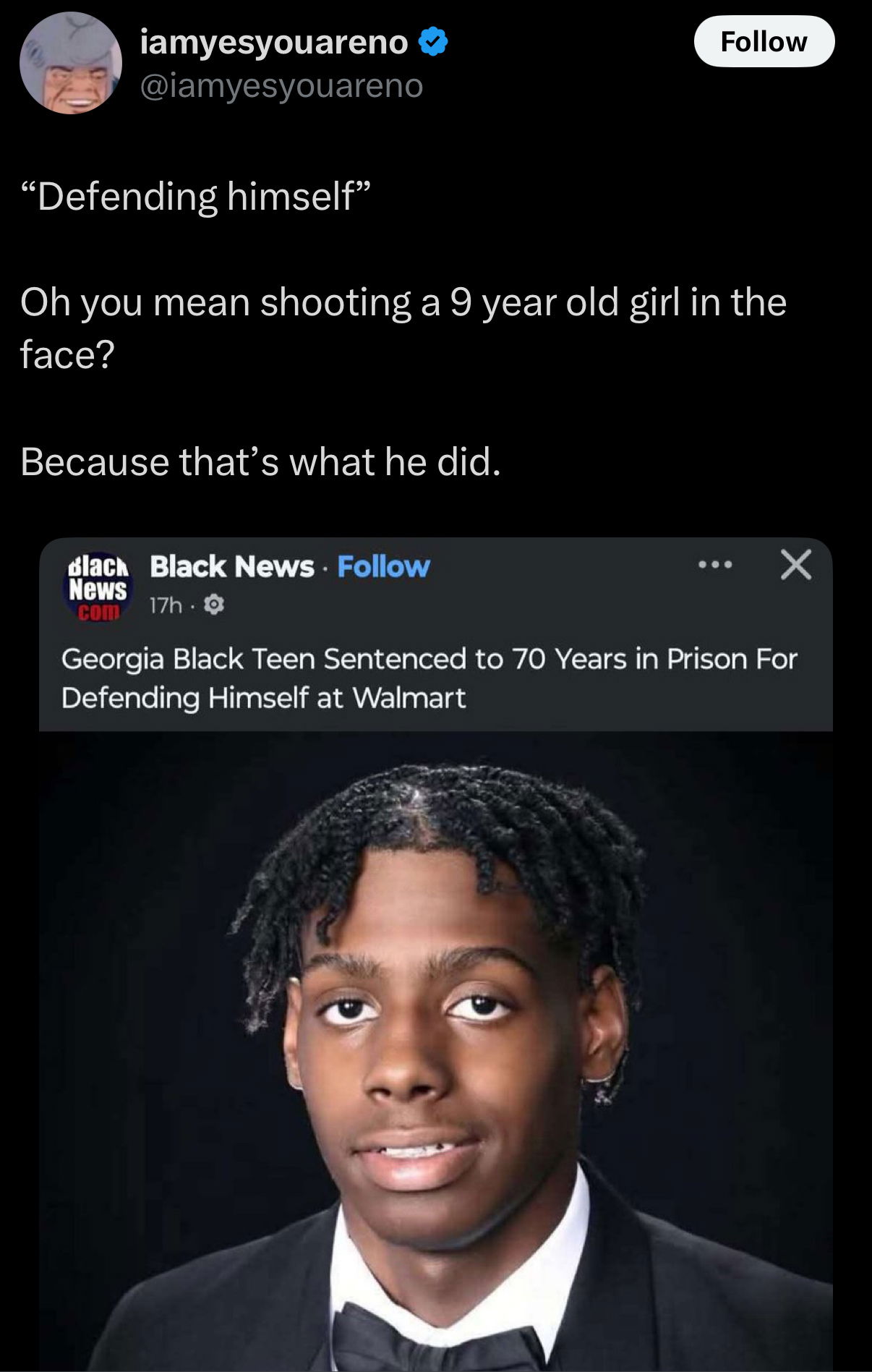Click the quoted "Defending himself" tweet line
The height and width of the screenshot is (1372, 872).
[197, 197]
